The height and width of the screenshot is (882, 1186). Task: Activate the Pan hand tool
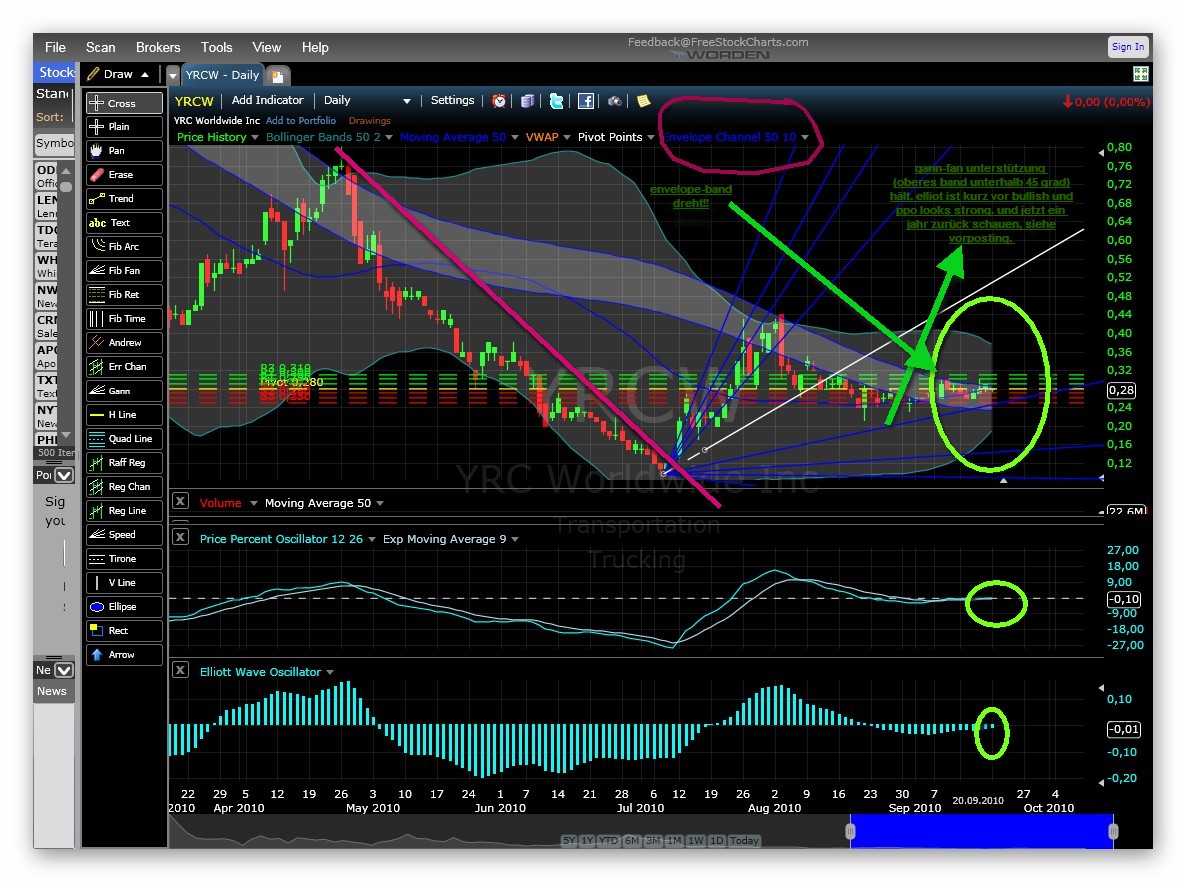[124, 151]
